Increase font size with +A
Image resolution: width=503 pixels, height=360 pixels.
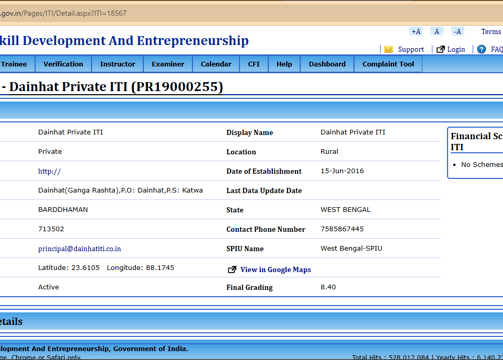416,31
